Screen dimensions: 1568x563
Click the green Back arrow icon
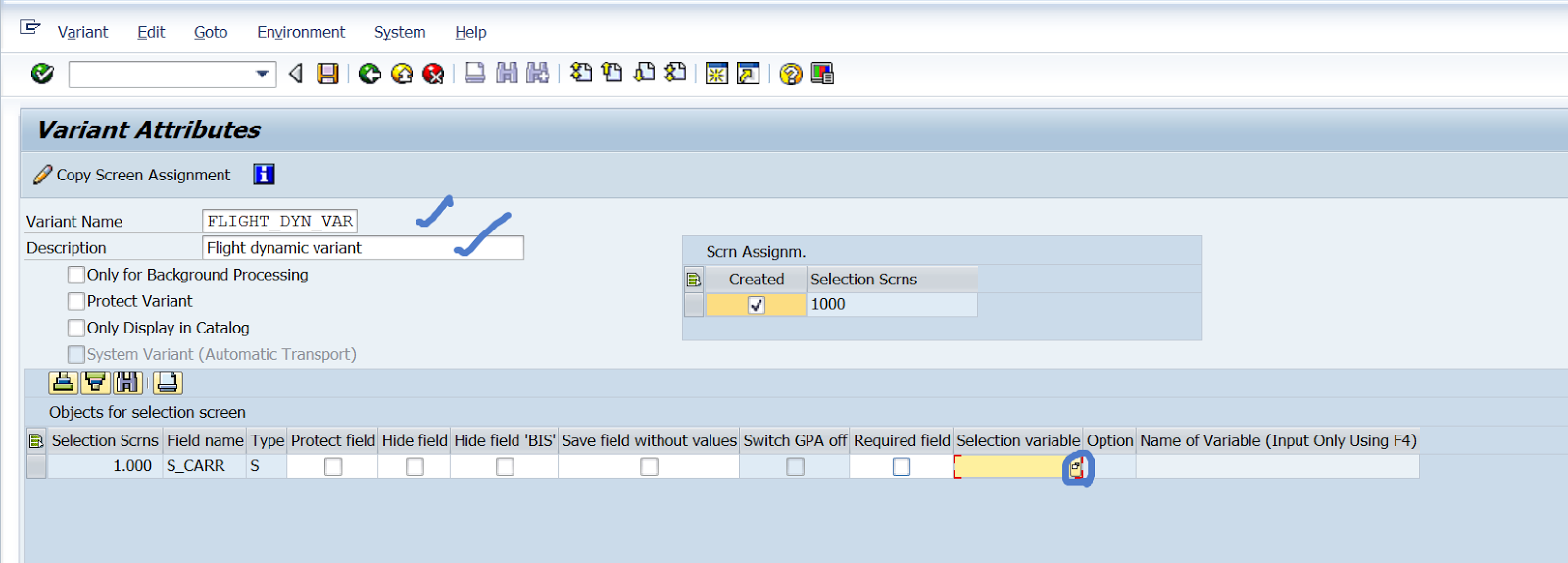click(x=369, y=74)
